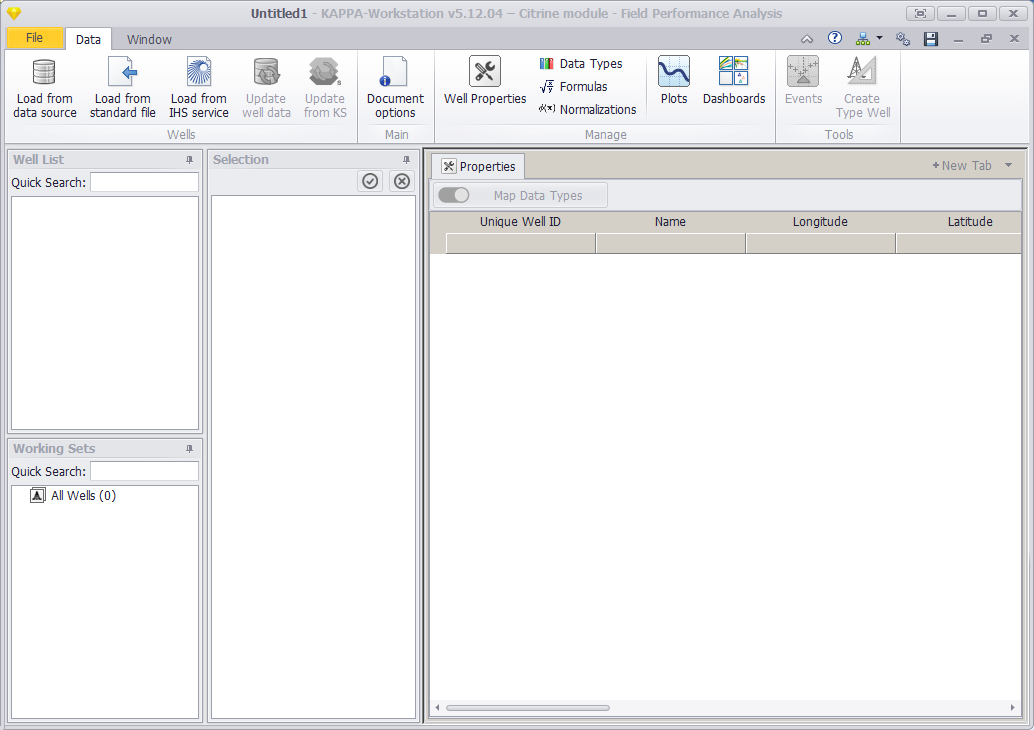
Task: Open the network icon dropdown arrow
Action: pos(879,38)
